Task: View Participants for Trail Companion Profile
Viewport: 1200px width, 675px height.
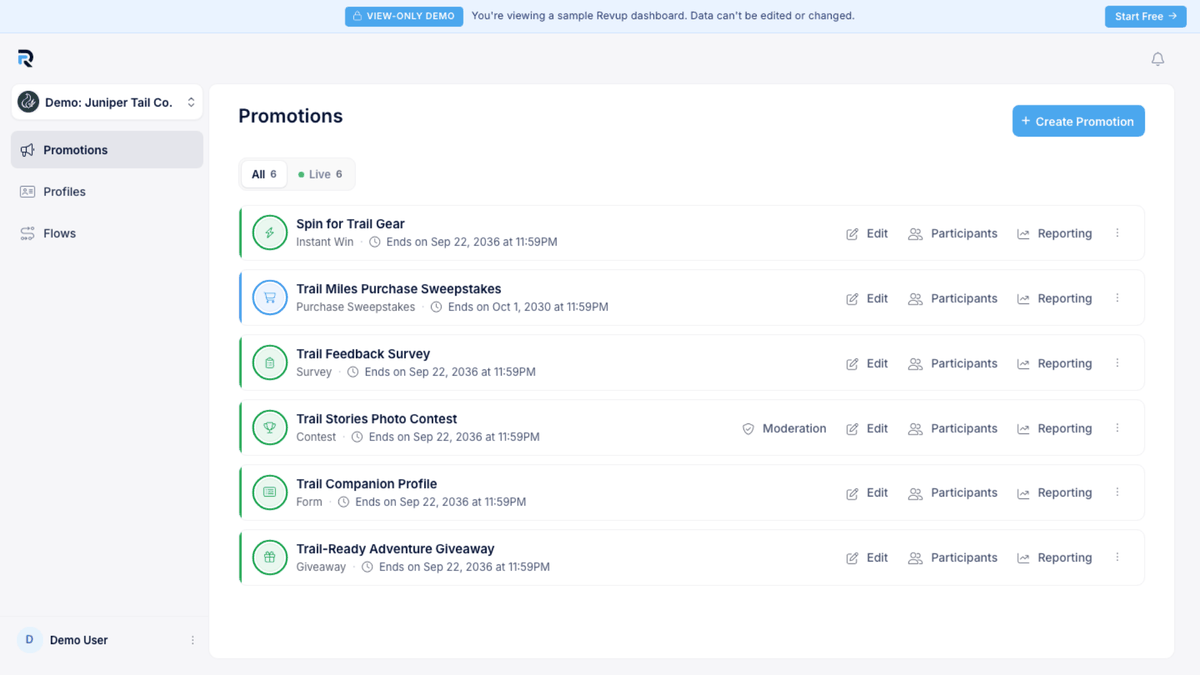Action: (x=953, y=492)
